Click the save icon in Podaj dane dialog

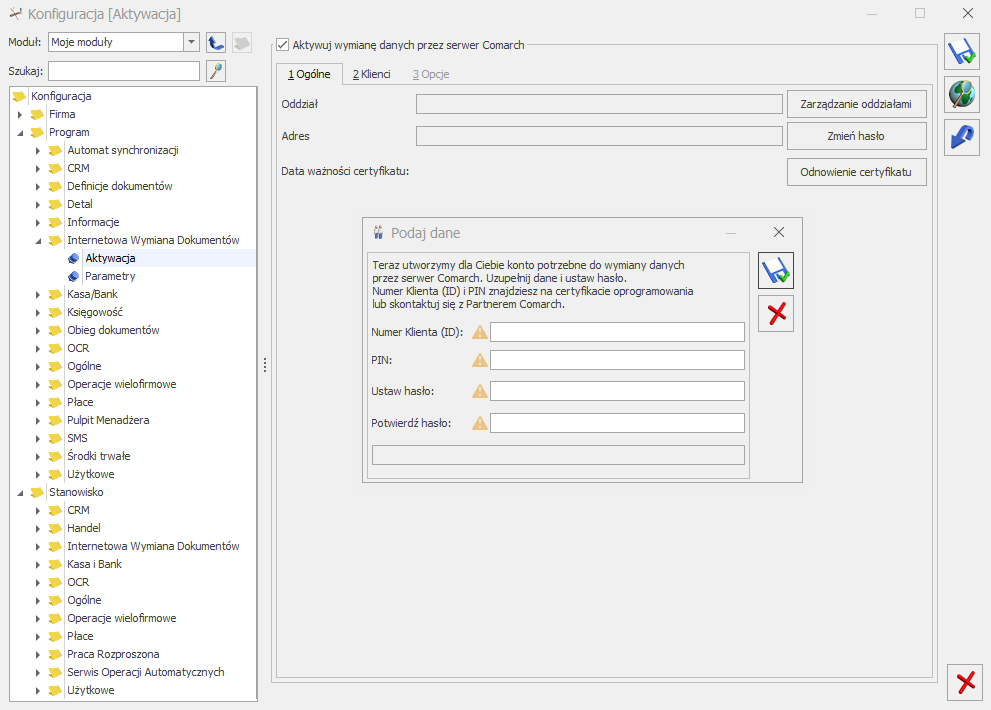pyautogui.click(x=775, y=271)
